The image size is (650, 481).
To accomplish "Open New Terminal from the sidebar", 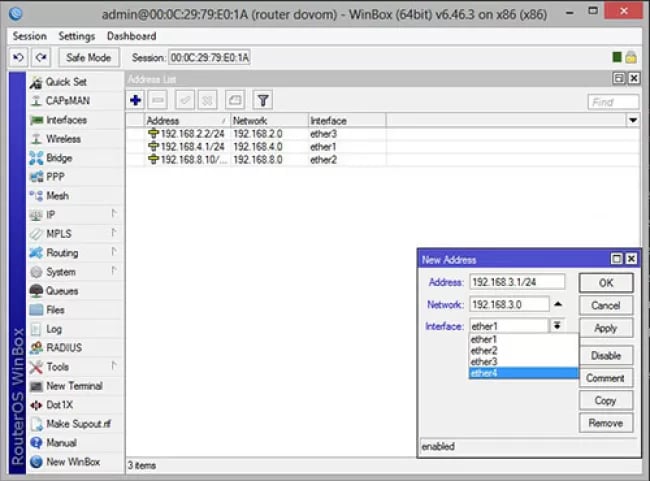I will click(73, 386).
